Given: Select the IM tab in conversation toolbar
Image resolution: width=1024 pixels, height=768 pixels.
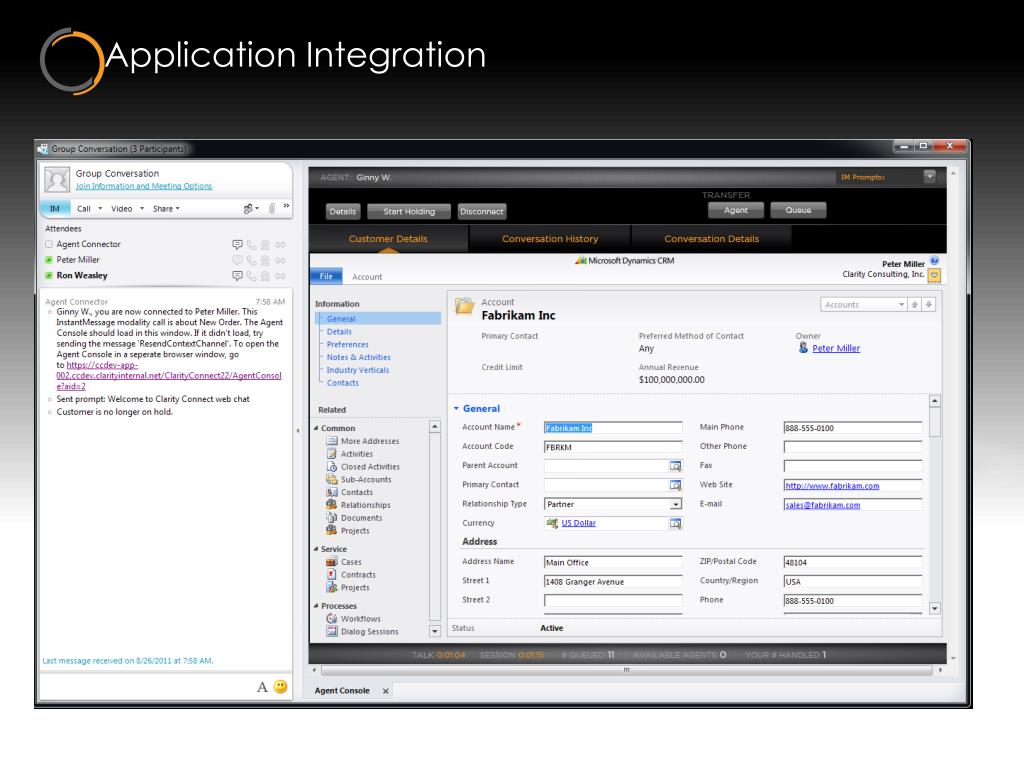Looking at the screenshot, I should point(55,209).
